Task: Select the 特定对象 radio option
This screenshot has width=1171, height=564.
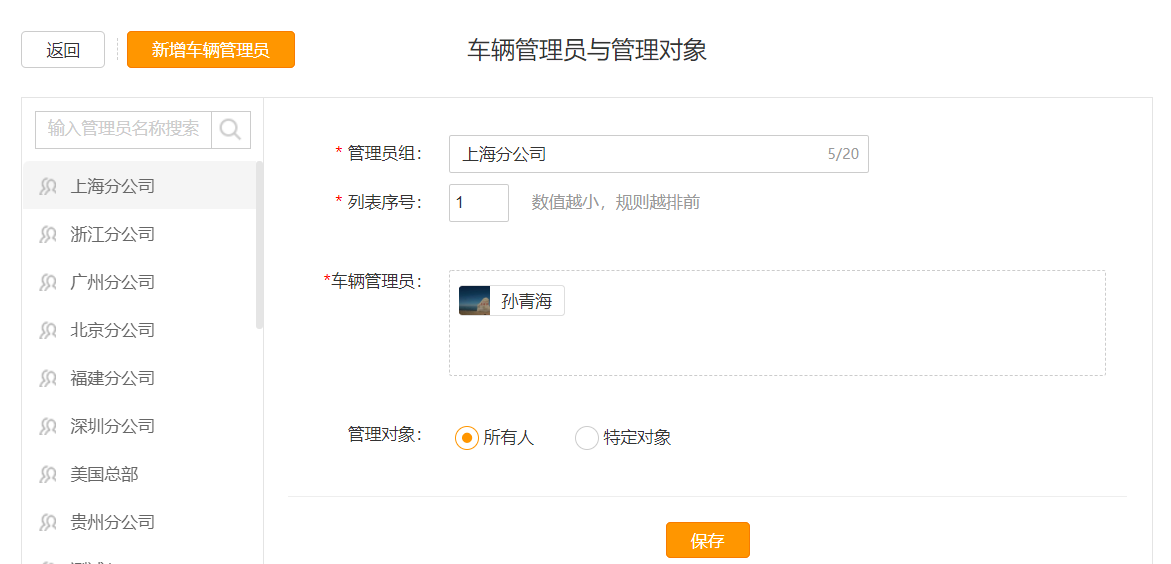Action: tap(586, 438)
